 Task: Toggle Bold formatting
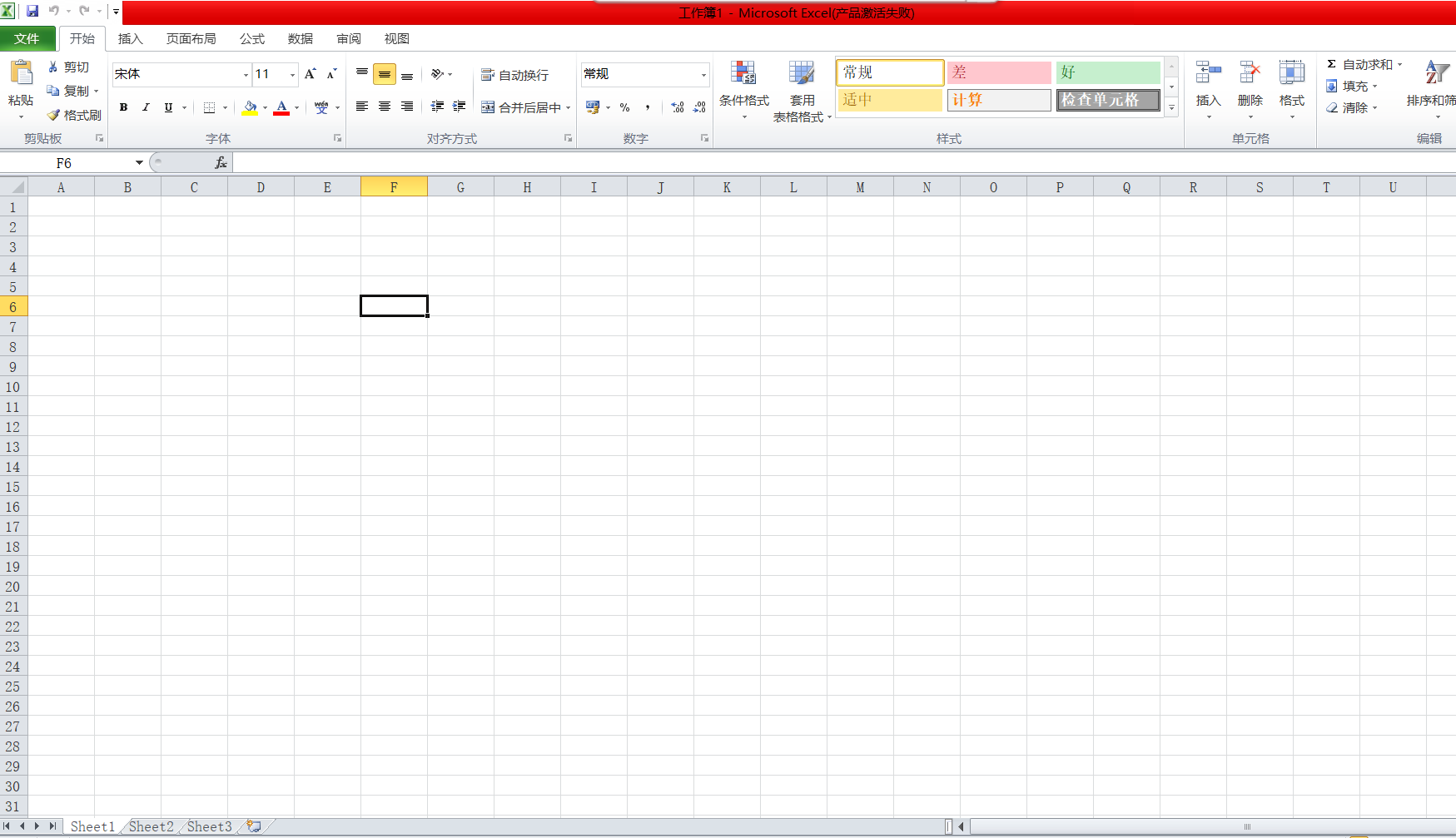coord(123,107)
